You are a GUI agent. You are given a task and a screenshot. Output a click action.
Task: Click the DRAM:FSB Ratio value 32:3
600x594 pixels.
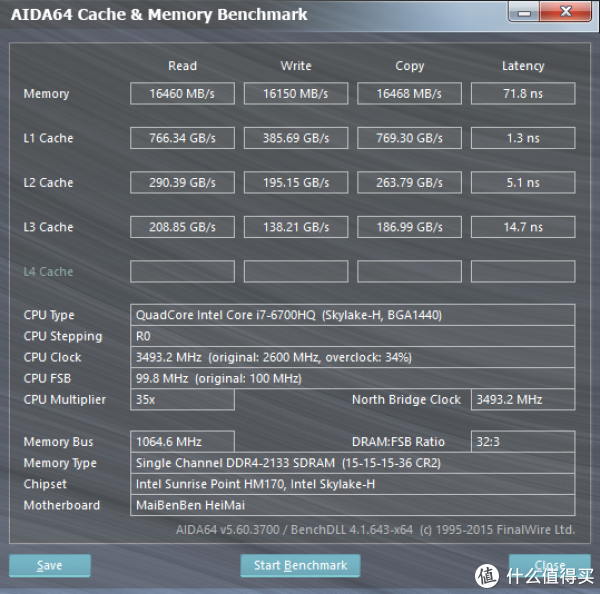click(x=523, y=442)
